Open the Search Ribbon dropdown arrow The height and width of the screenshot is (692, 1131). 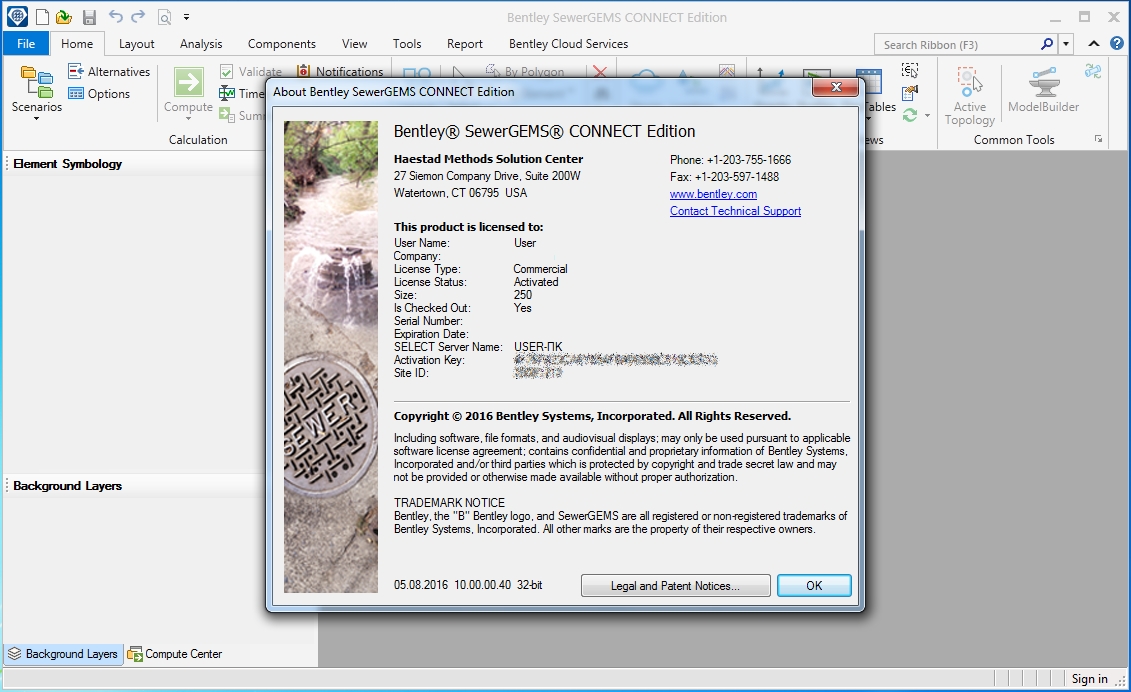(x=1065, y=44)
